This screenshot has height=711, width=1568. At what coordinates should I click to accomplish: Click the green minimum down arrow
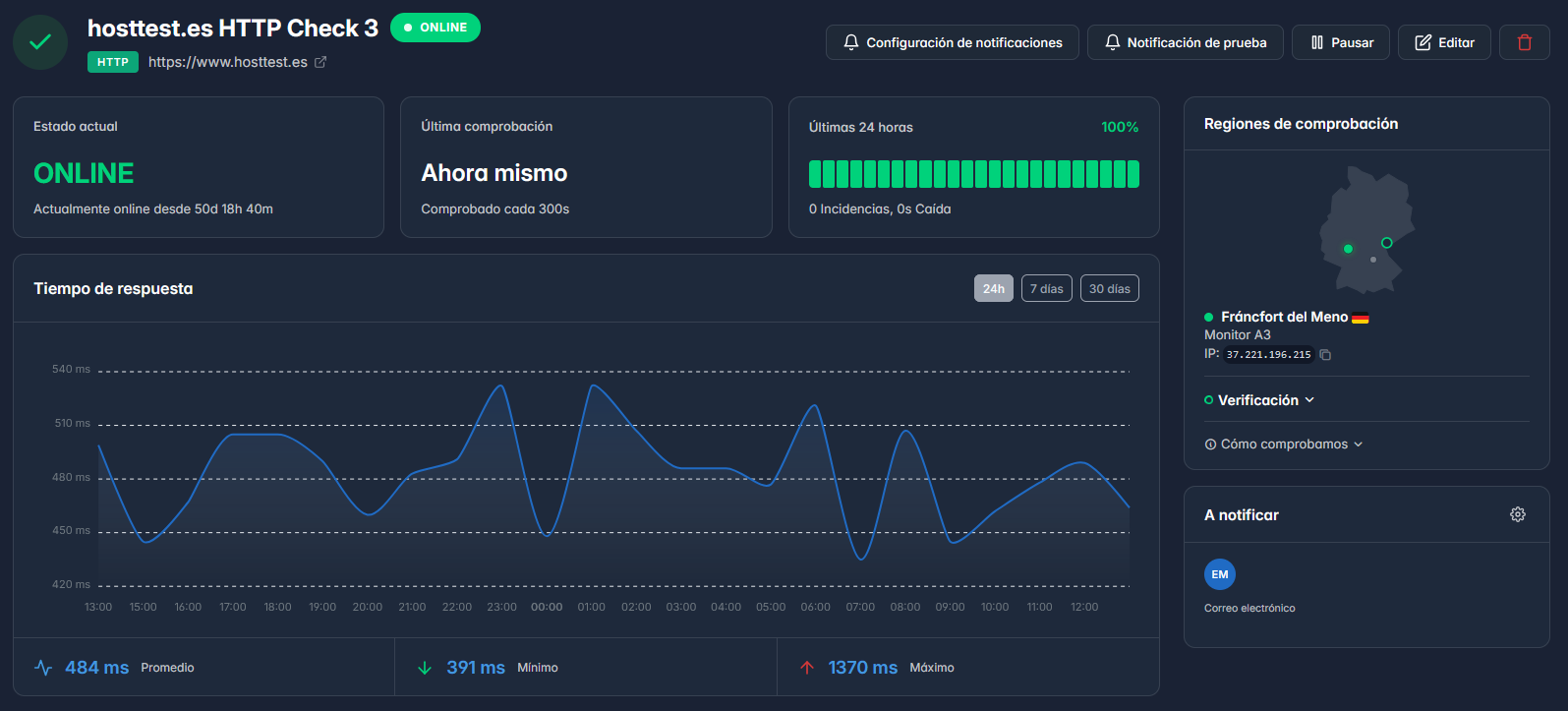click(x=425, y=668)
